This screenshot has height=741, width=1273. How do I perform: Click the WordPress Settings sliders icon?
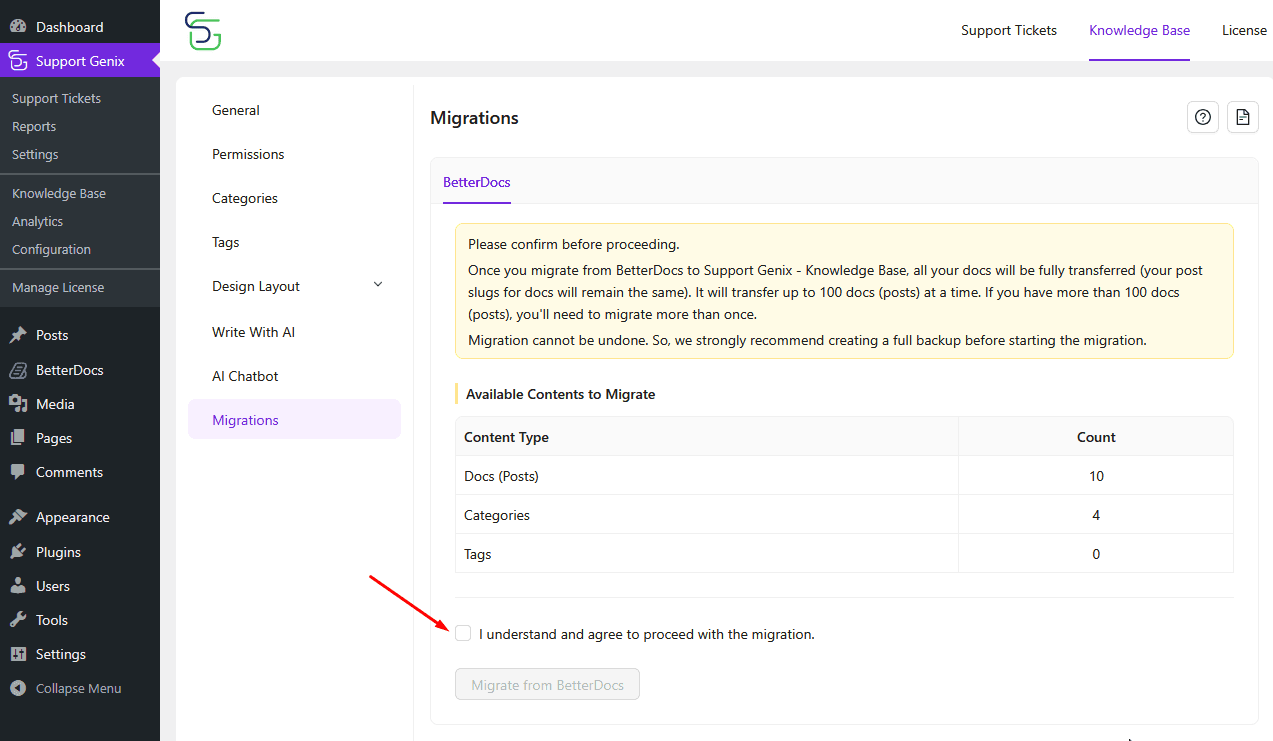click(x=18, y=654)
